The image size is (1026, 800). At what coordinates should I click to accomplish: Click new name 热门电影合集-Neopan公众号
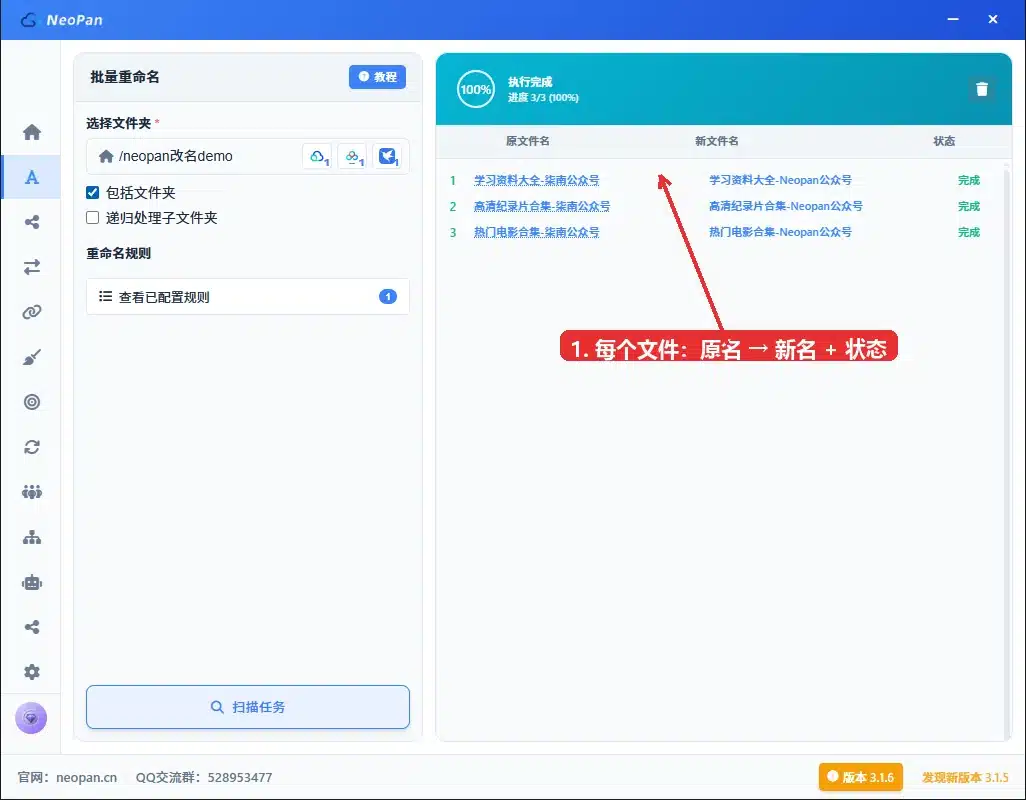[781, 232]
